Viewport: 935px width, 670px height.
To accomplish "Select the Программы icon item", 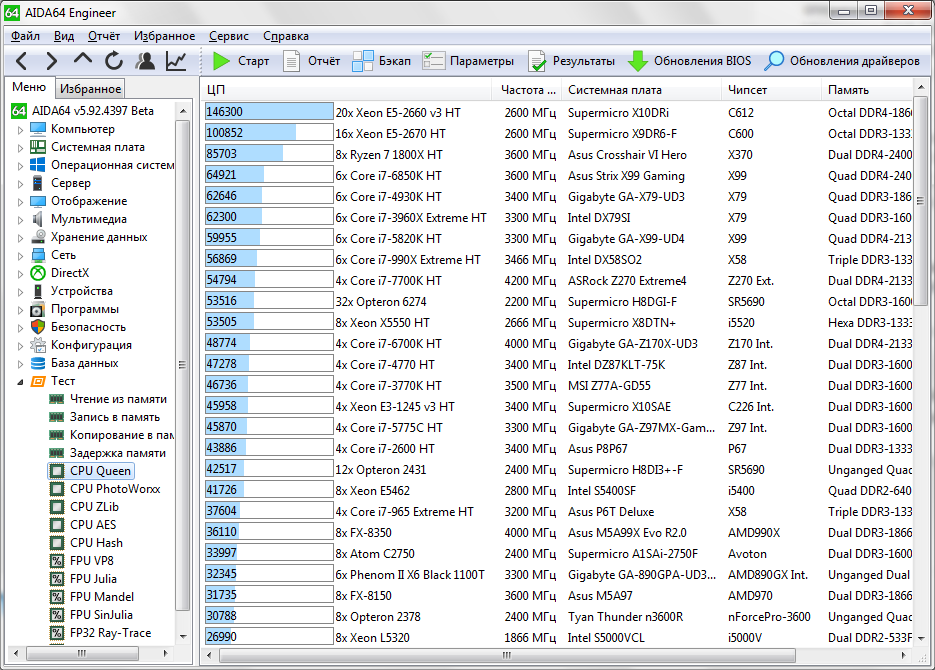I will 38,309.
